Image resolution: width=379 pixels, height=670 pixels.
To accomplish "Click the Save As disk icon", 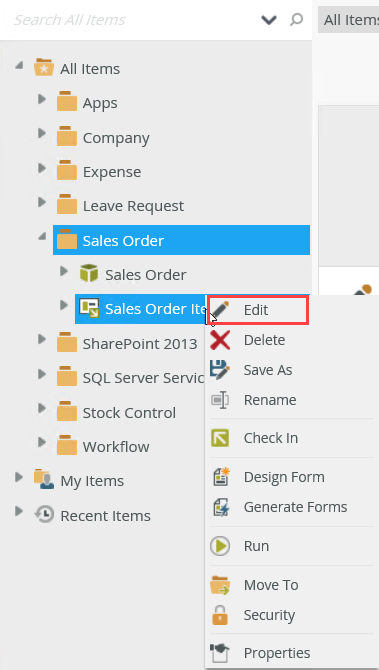I will click(x=220, y=370).
